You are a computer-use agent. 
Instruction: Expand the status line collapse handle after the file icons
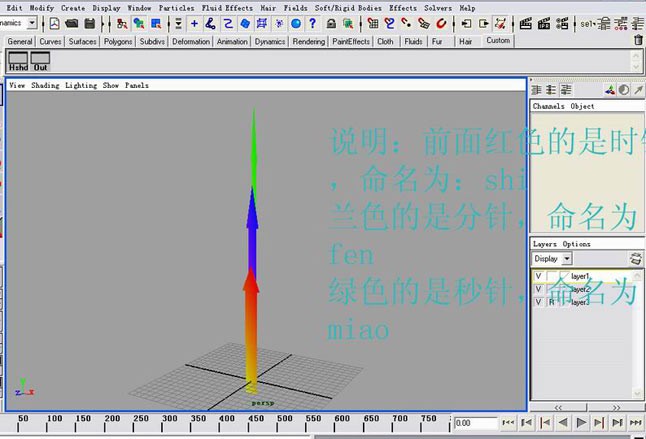(x=103, y=24)
